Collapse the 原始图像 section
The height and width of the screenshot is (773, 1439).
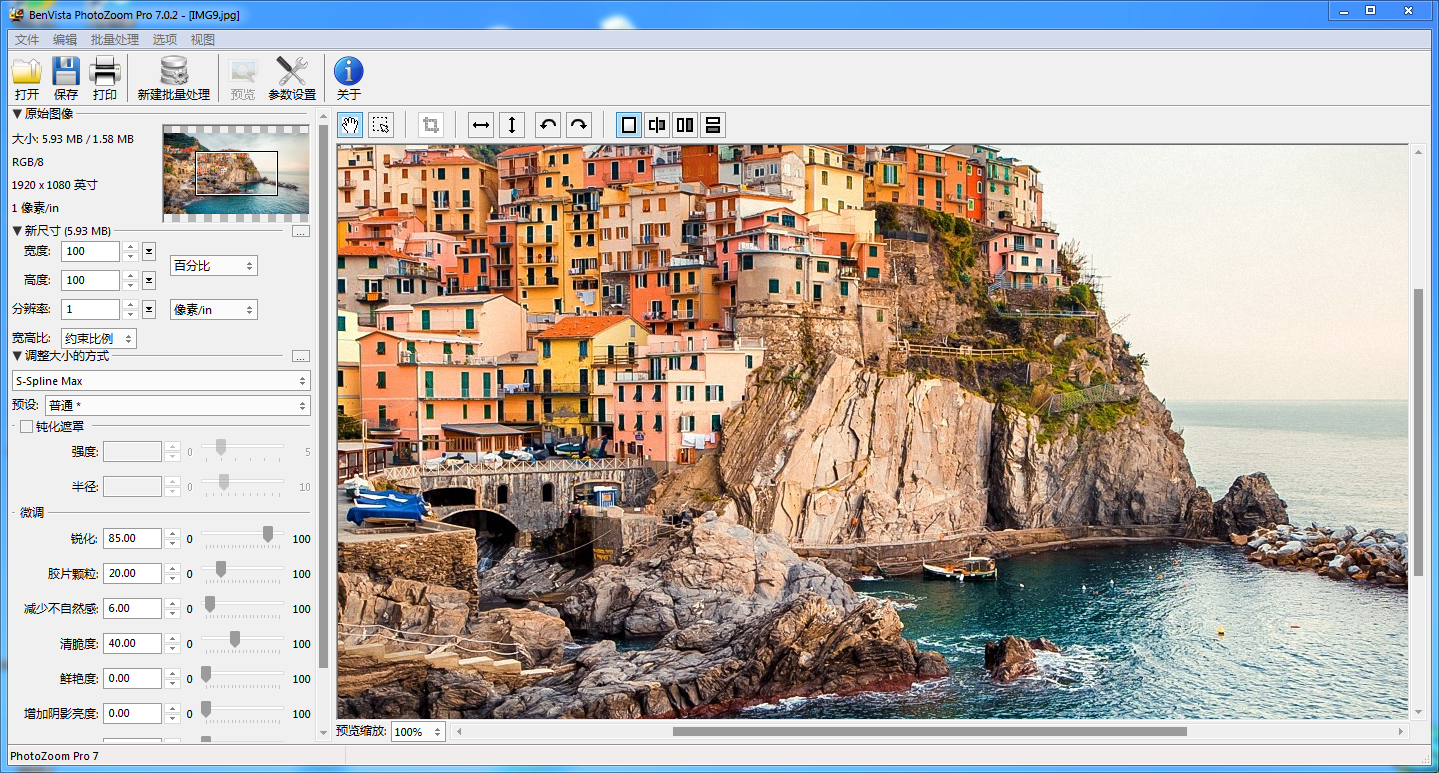17,114
